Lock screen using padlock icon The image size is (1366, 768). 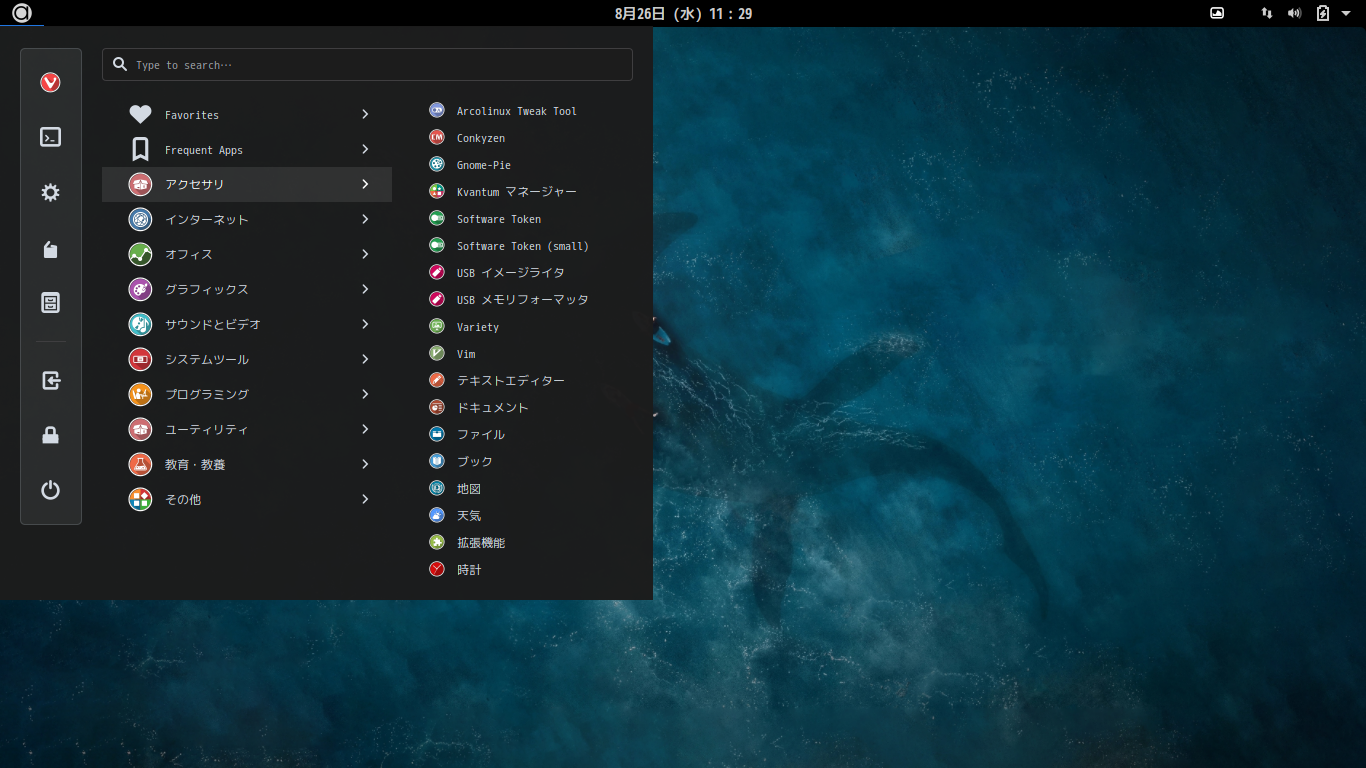point(50,435)
